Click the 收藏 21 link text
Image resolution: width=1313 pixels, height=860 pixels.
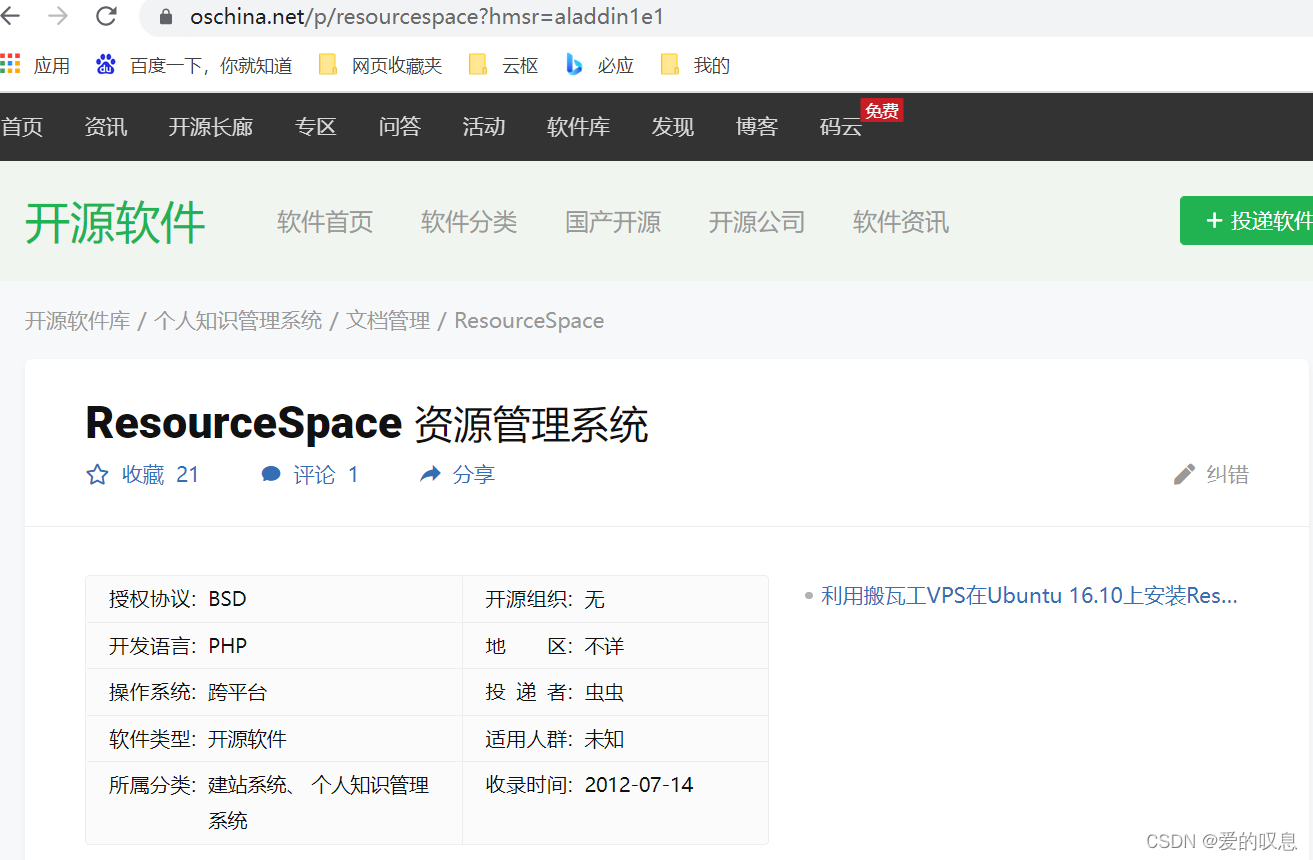click(x=161, y=475)
